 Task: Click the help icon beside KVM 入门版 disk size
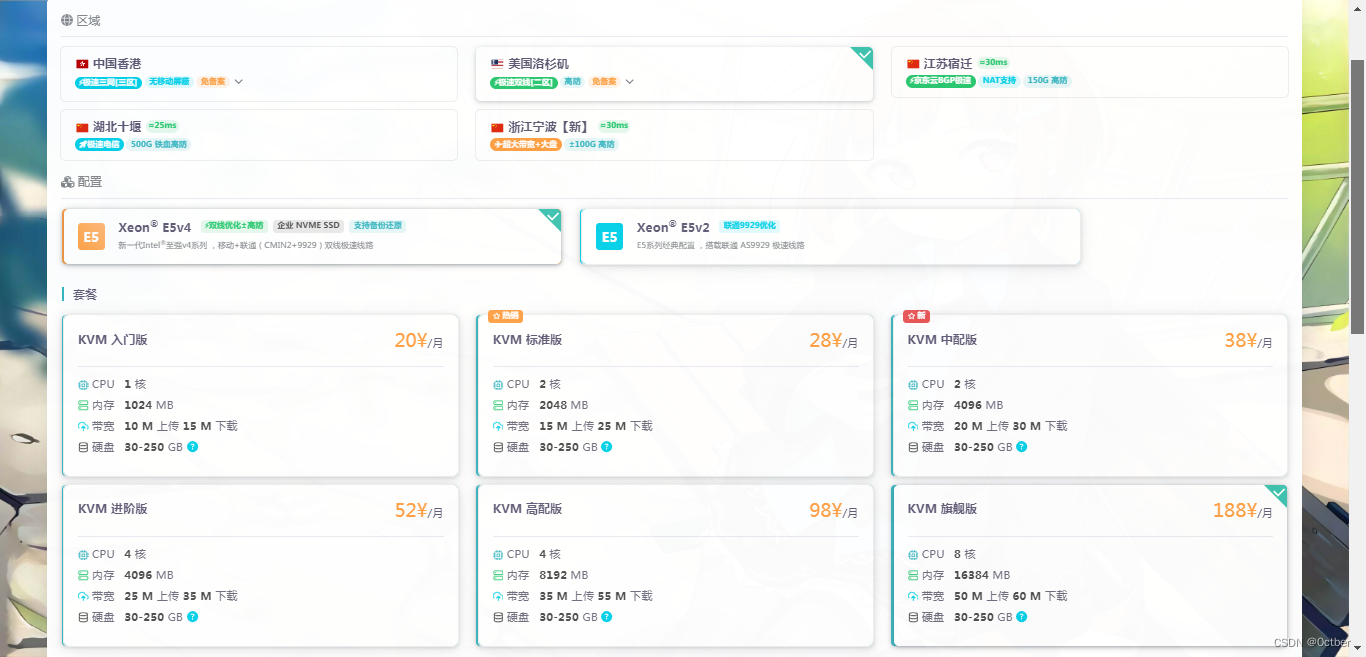point(192,447)
